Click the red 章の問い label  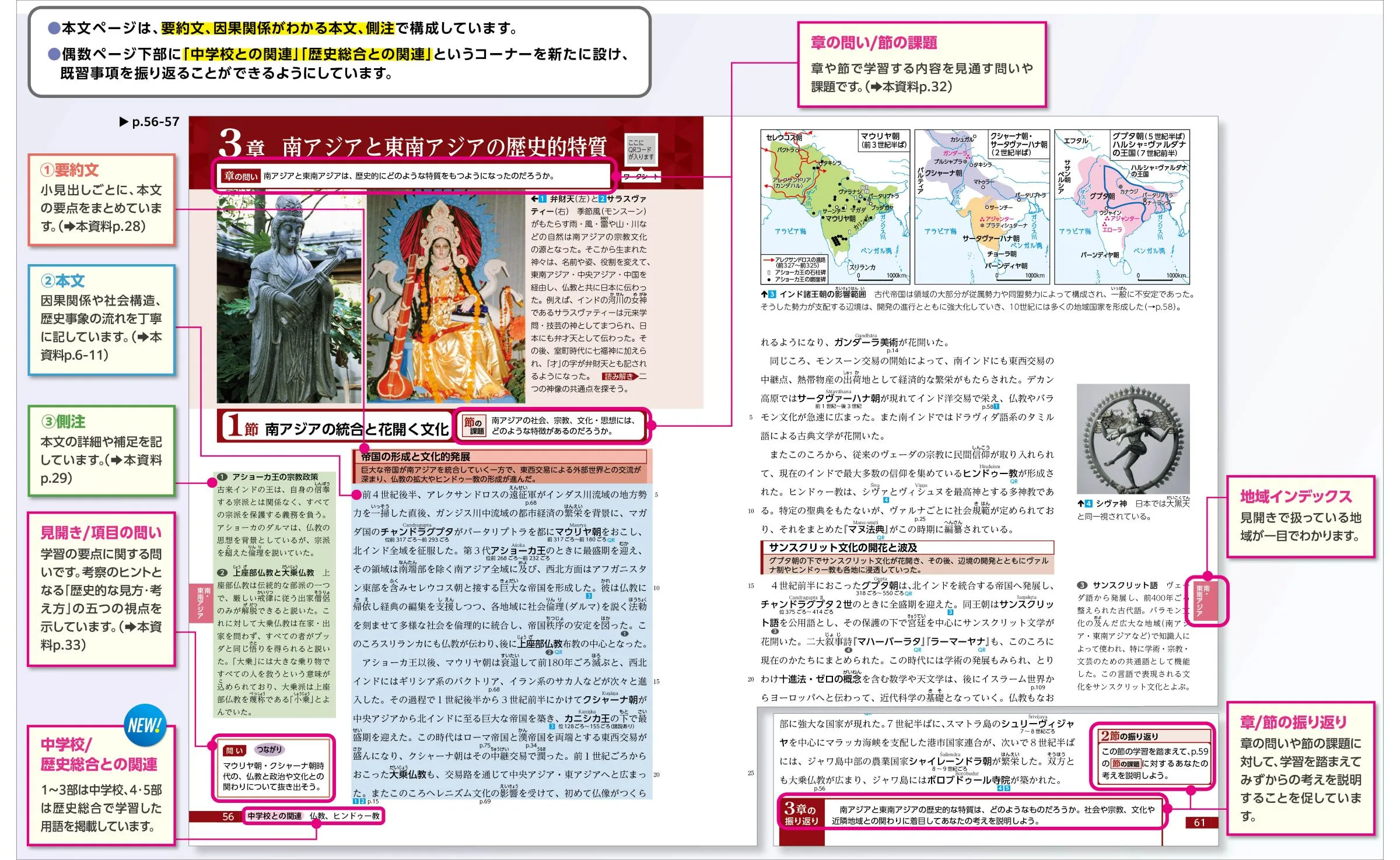point(240,176)
